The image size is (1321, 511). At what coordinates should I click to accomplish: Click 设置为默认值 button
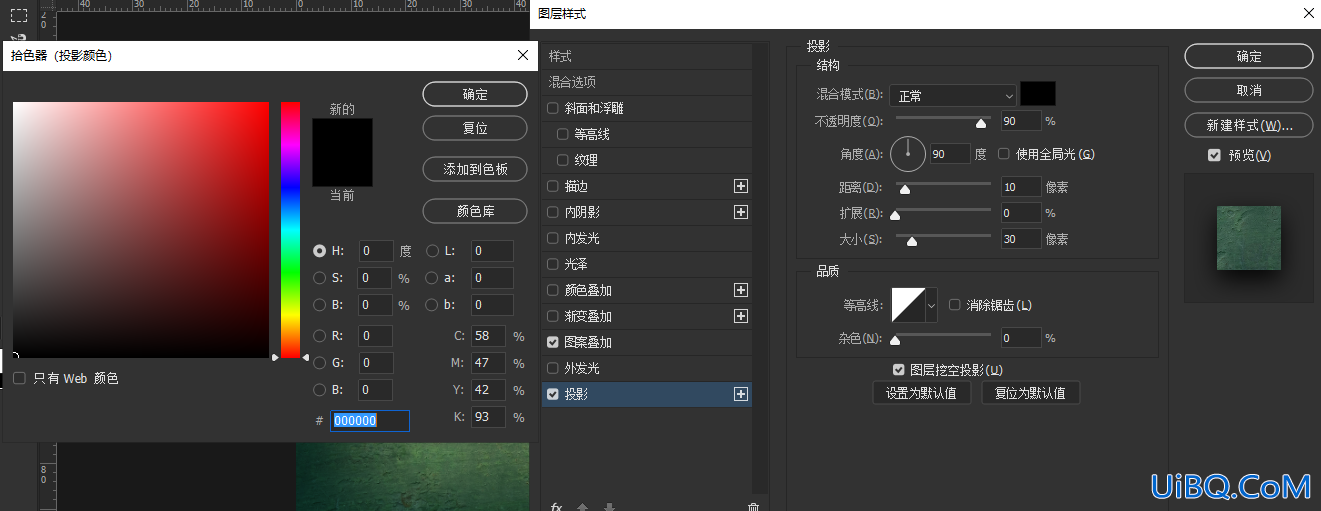click(921, 393)
